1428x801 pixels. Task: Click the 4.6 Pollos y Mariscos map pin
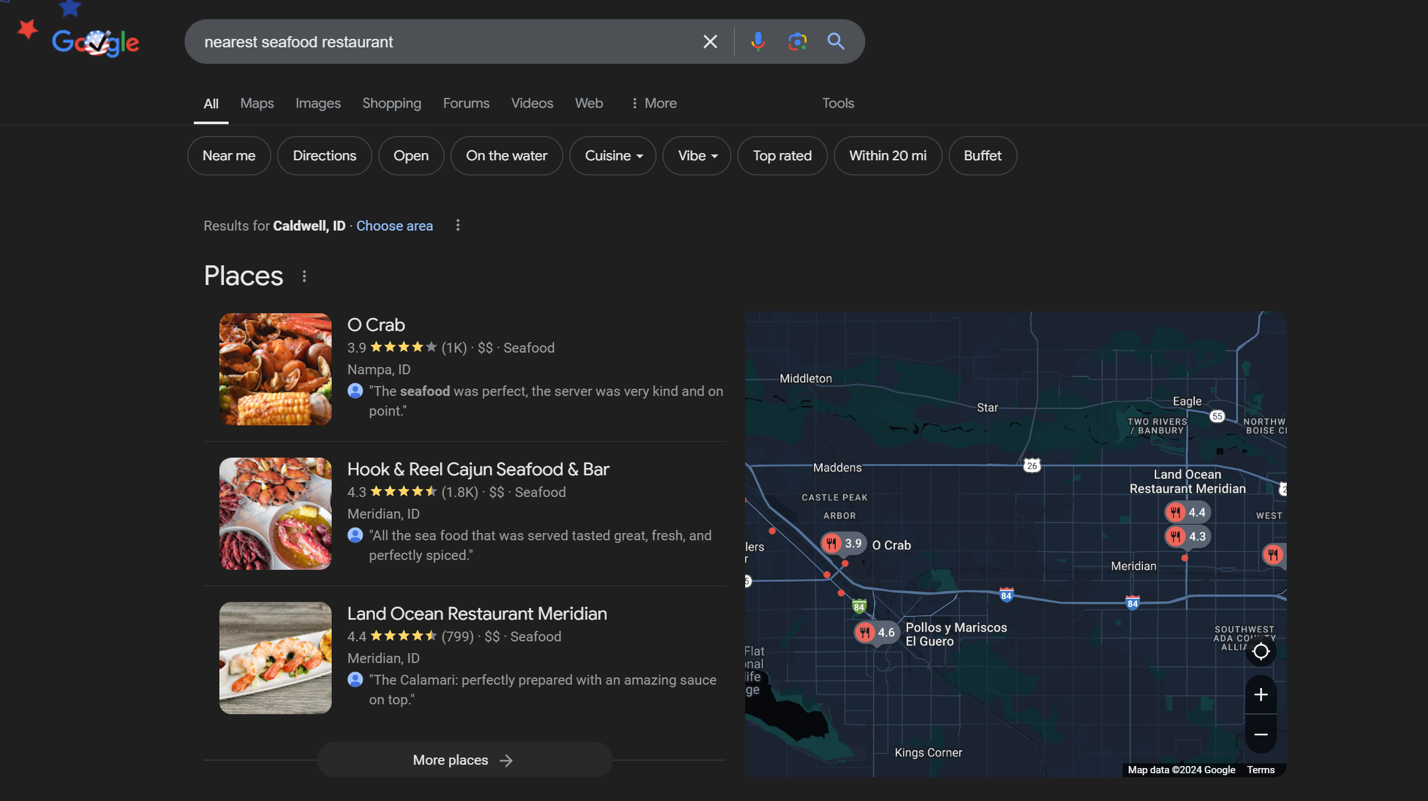coord(876,632)
